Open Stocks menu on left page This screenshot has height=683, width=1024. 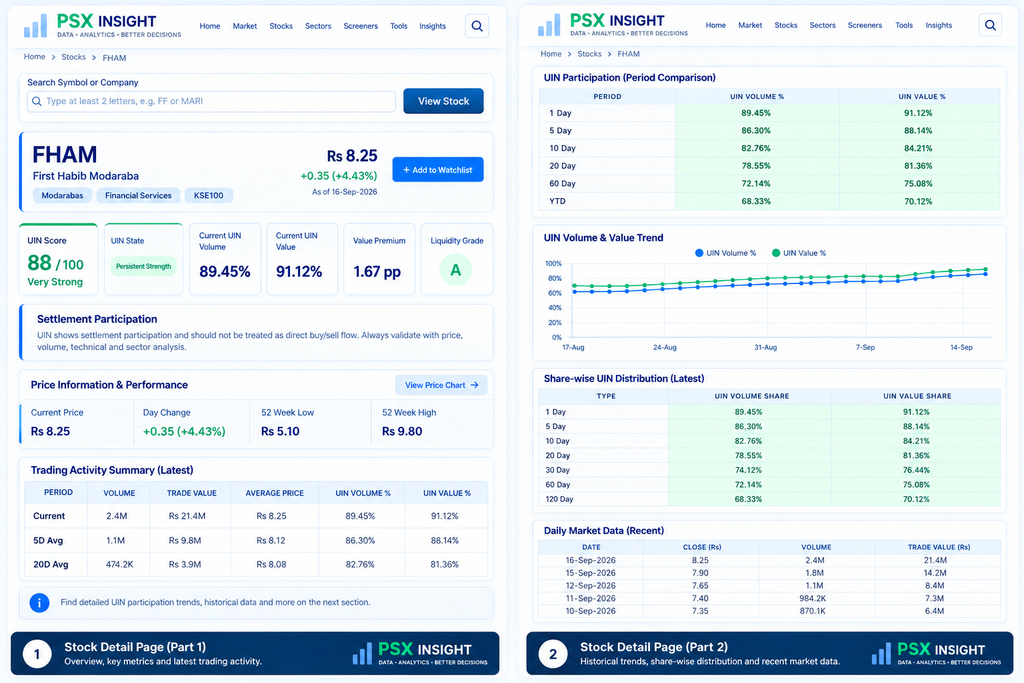point(281,26)
